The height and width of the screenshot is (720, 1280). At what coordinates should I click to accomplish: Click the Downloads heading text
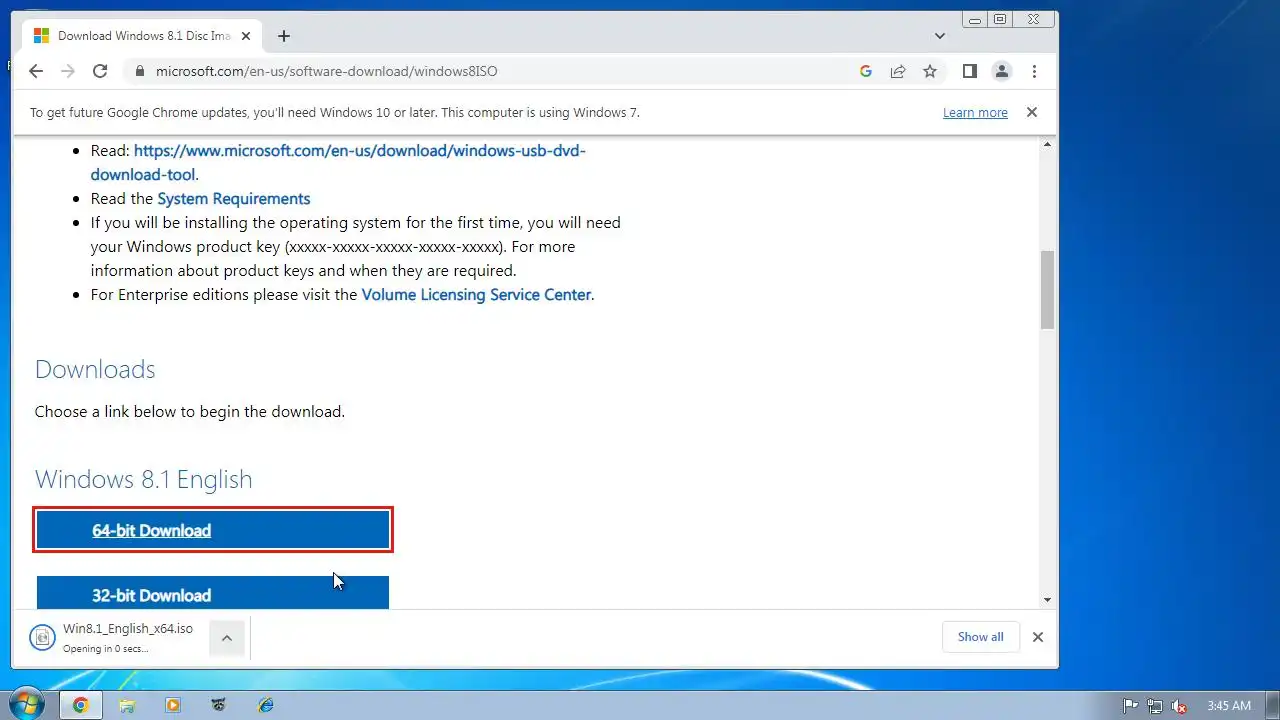tap(95, 369)
